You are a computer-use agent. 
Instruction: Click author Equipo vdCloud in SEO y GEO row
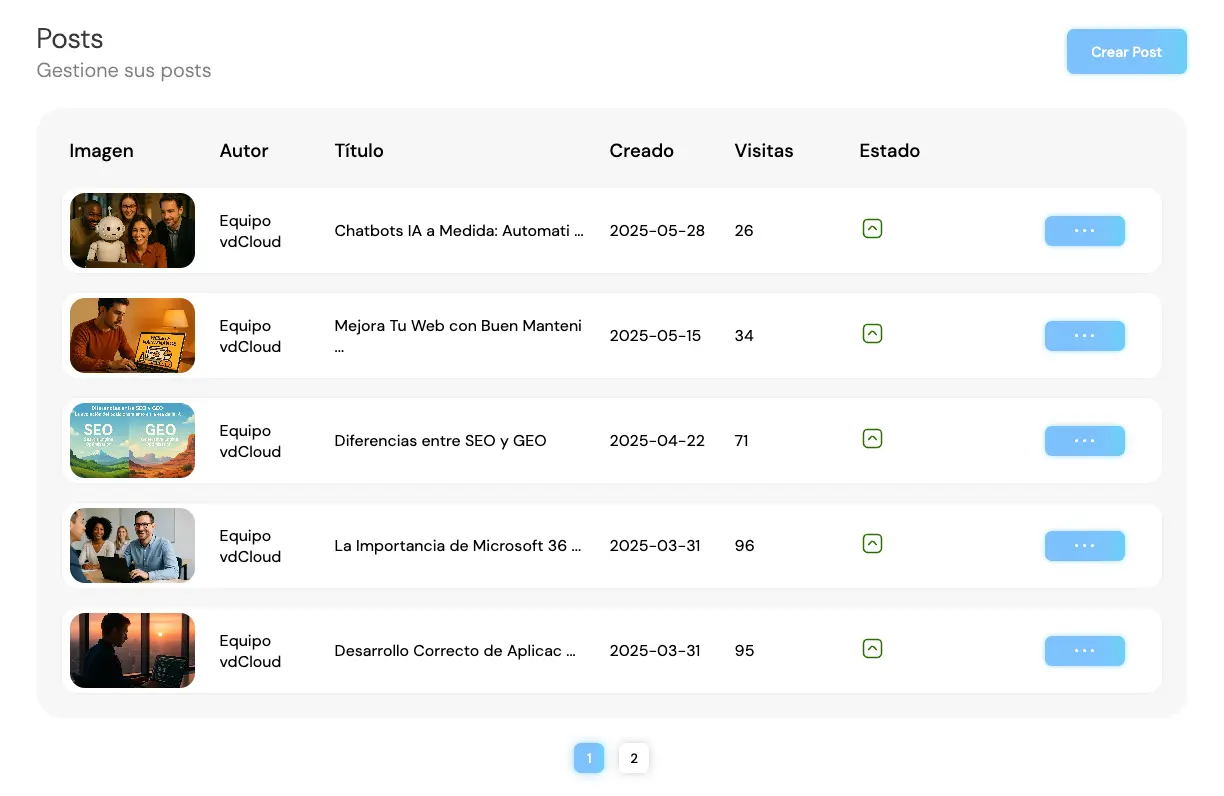[250, 441]
